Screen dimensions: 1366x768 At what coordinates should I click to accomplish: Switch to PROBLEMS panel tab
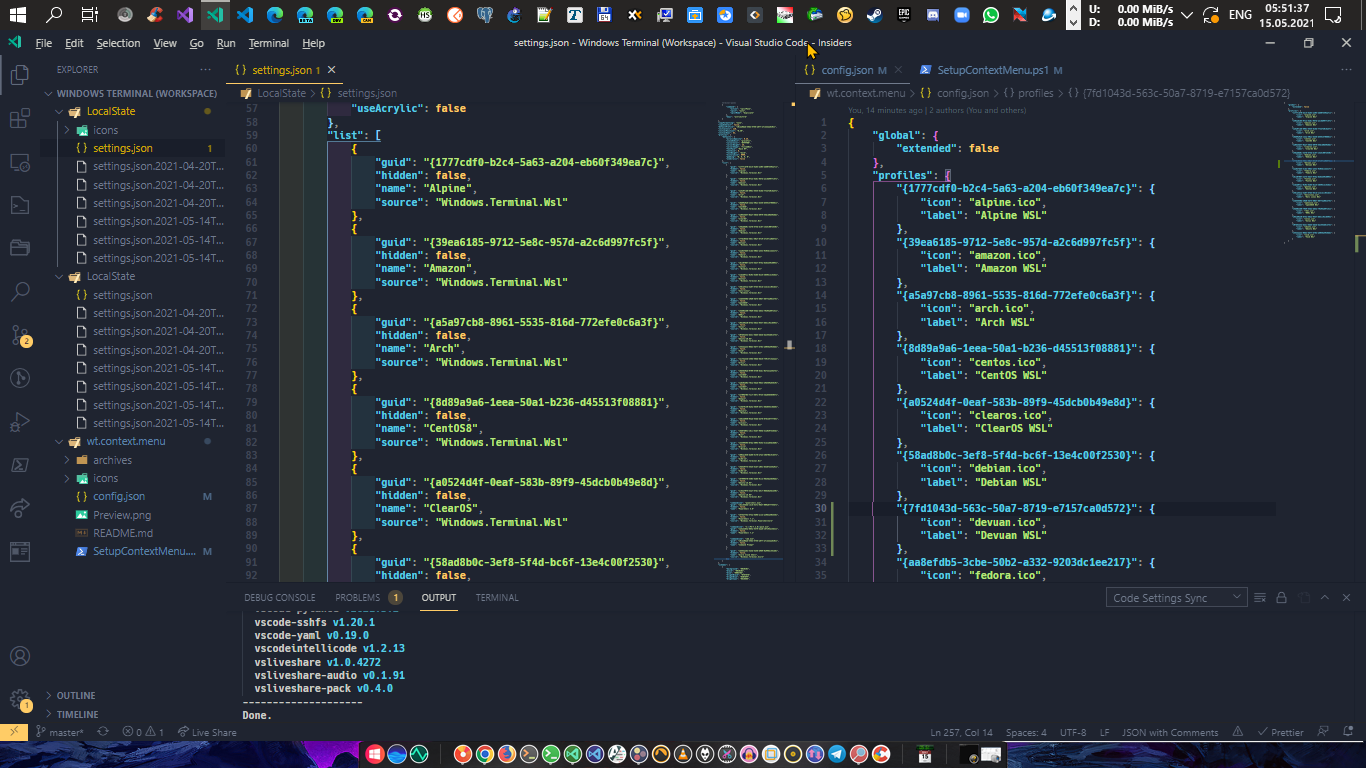(368, 597)
